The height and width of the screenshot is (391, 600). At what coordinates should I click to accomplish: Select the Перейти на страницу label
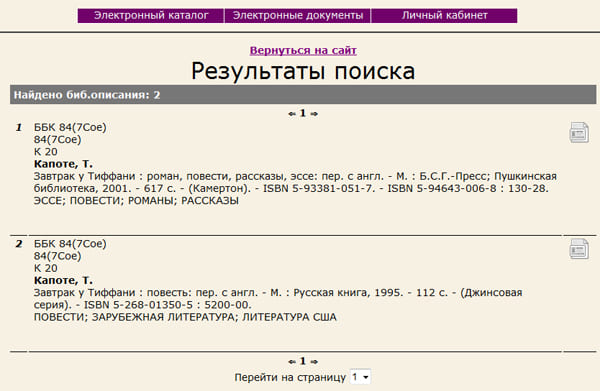(290, 378)
